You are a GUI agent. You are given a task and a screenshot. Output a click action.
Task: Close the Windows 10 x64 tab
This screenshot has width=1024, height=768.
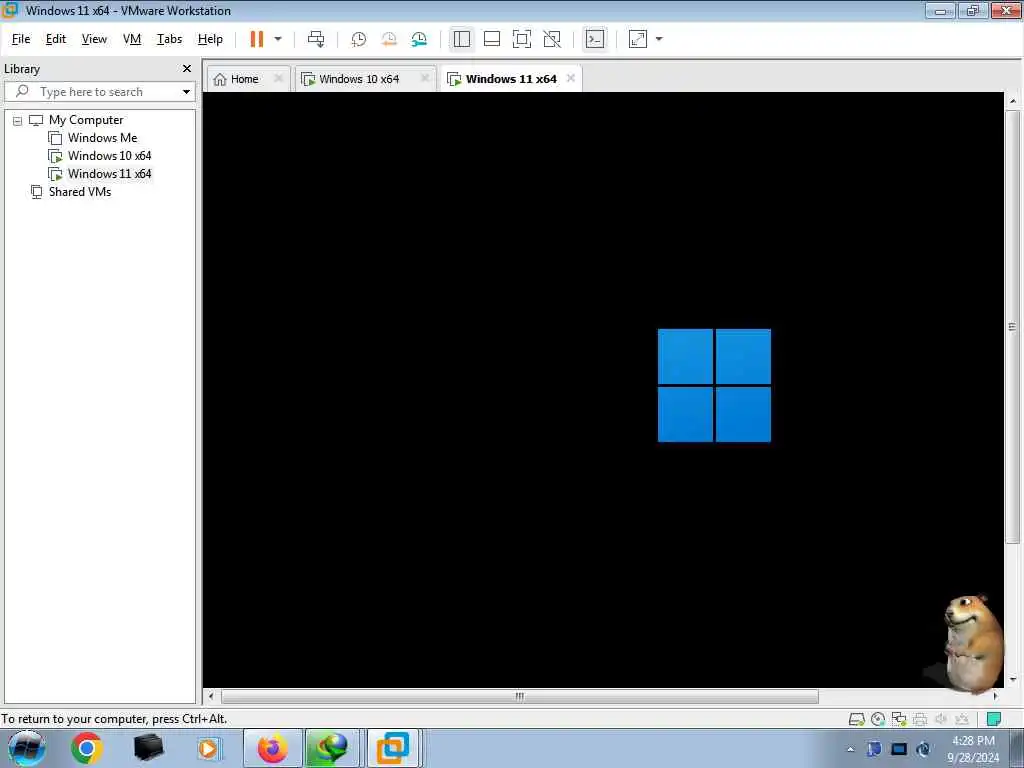click(425, 78)
